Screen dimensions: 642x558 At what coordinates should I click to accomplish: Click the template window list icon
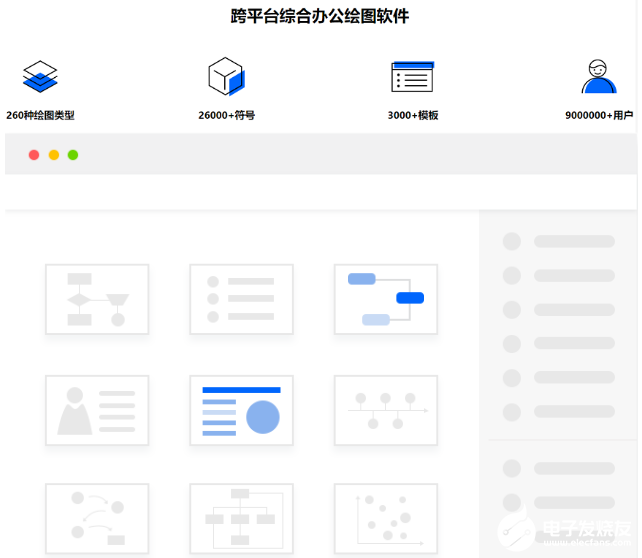pyautogui.click(x=412, y=77)
